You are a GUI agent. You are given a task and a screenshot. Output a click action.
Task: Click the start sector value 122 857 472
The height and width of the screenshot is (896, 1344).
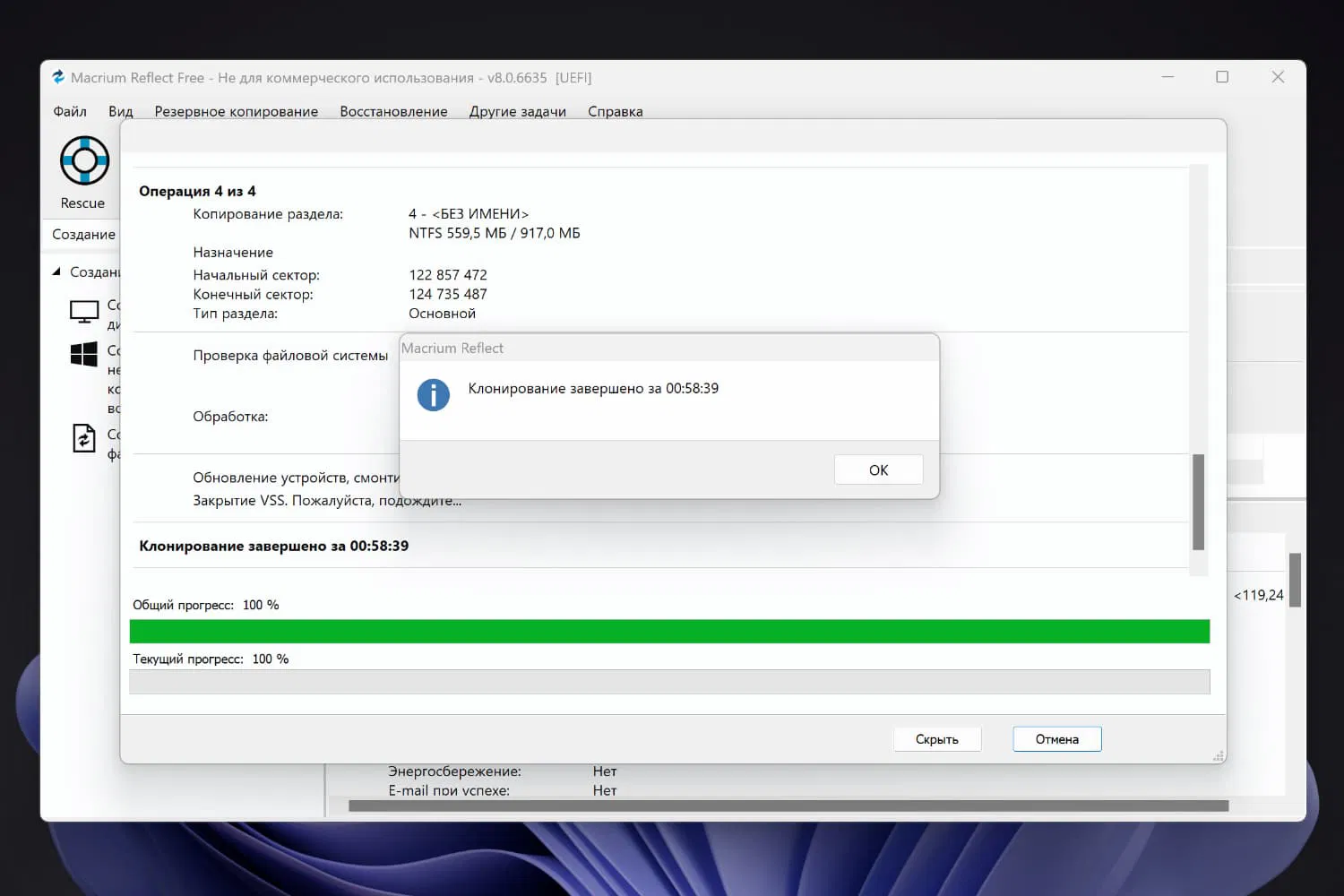click(x=448, y=275)
